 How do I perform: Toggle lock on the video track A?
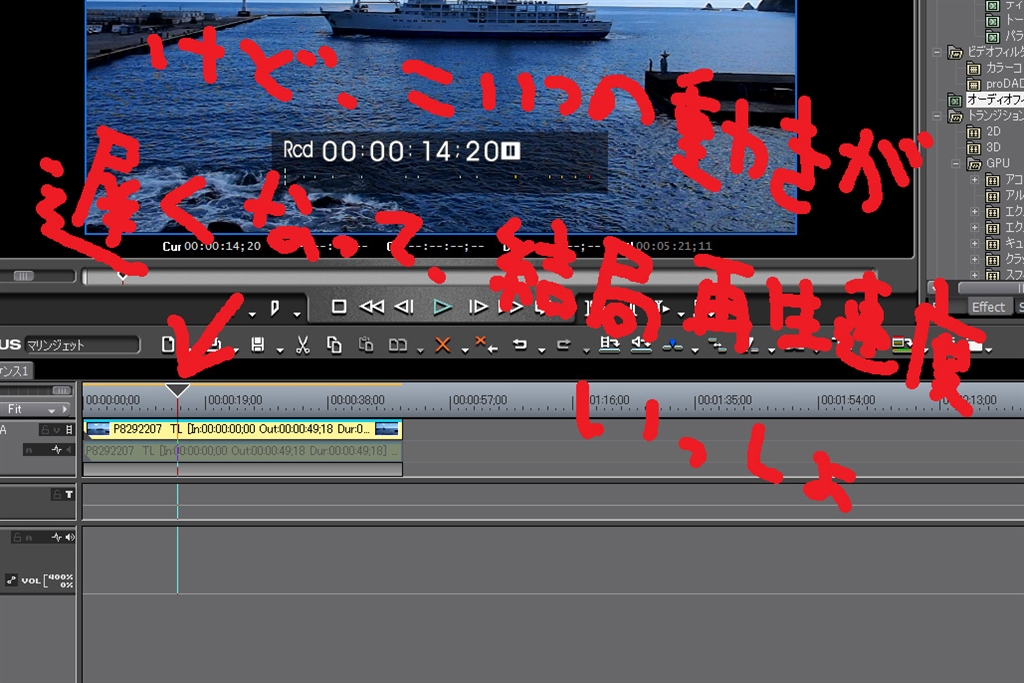(45, 430)
